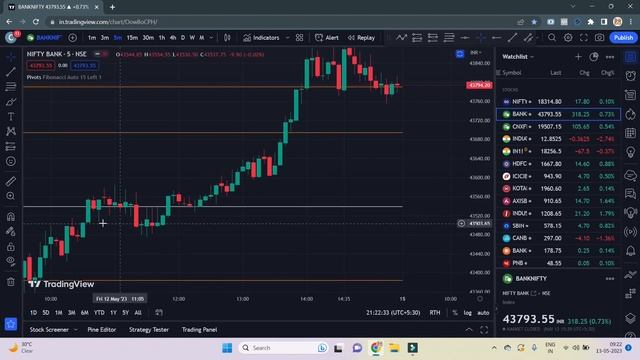Select the trend line drawing tool
Screen dimensions: 640x360
(x=11, y=71)
